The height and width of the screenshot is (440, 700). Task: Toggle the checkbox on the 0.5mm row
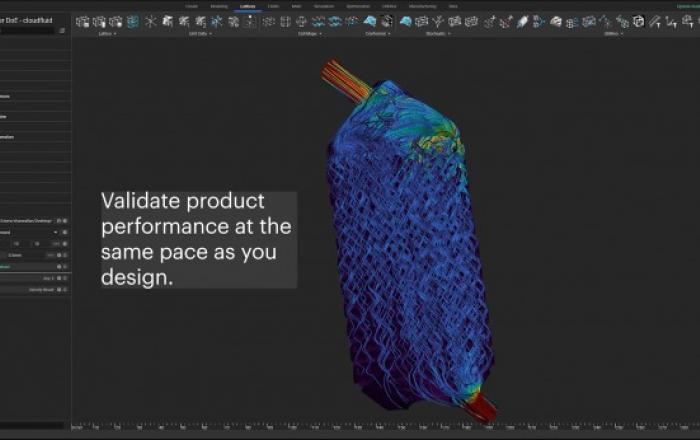[x=59, y=255]
